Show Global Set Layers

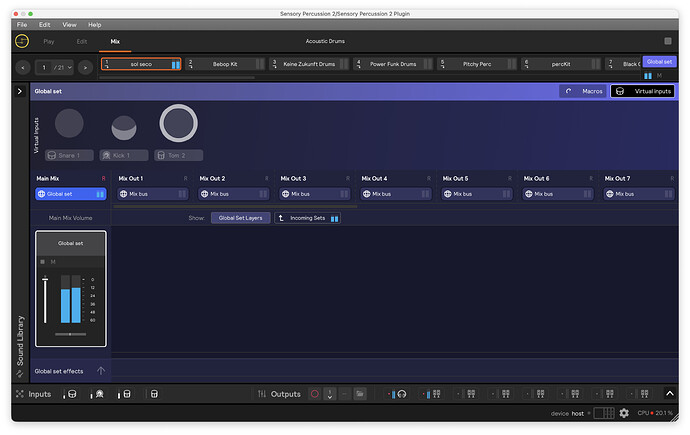tap(240, 217)
